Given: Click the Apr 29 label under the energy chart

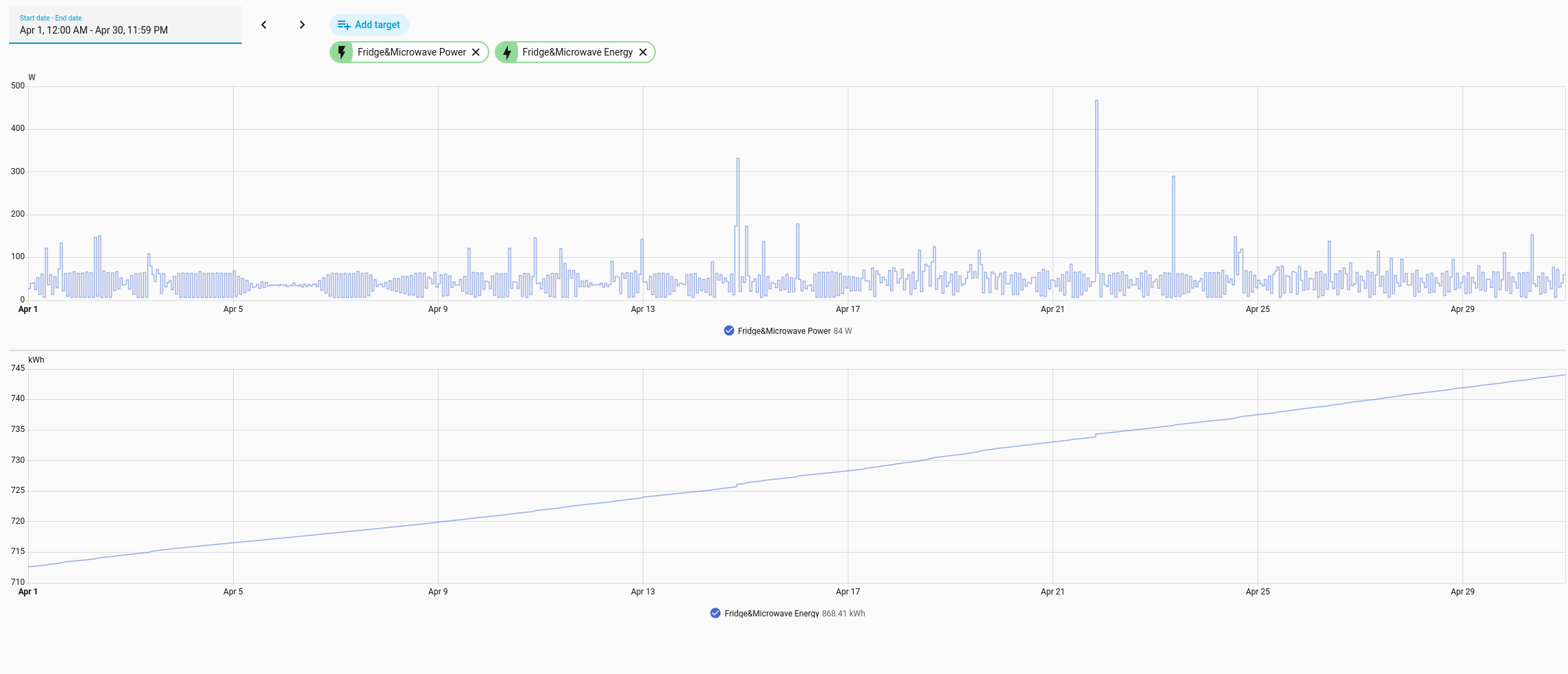Looking at the screenshot, I should click(1462, 592).
